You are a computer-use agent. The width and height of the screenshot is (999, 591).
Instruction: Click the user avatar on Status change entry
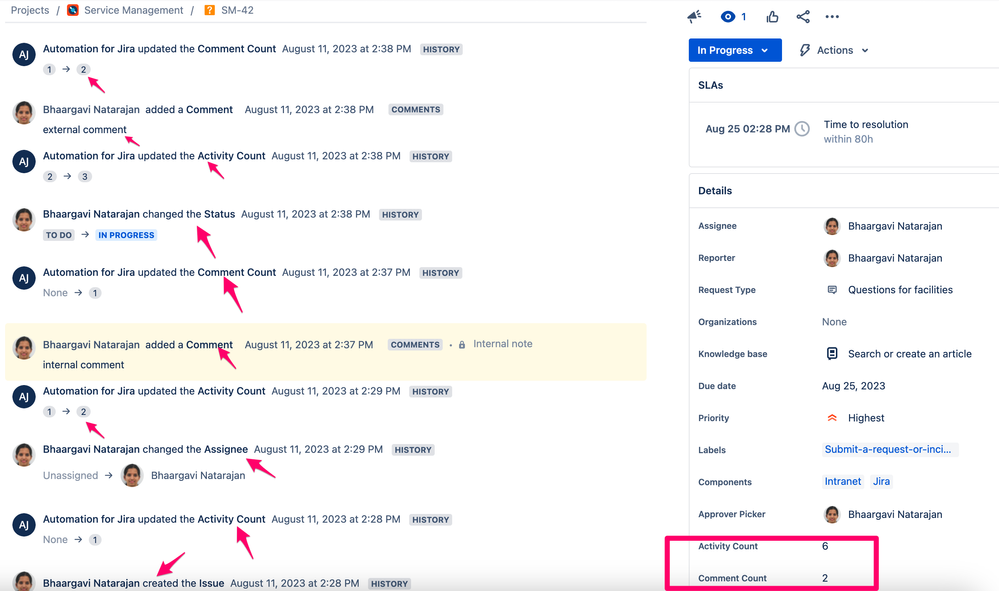coord(24,220)
